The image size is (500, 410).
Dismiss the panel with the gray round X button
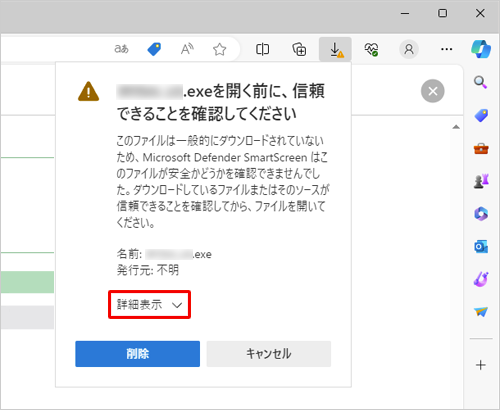433,91
